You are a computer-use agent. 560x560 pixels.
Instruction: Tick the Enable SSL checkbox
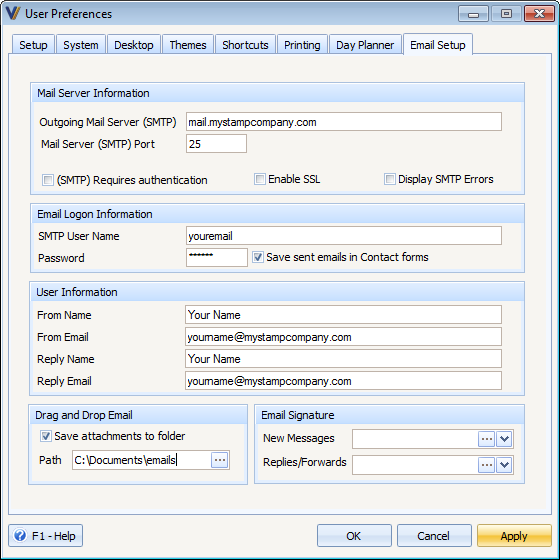pos(260,179)
